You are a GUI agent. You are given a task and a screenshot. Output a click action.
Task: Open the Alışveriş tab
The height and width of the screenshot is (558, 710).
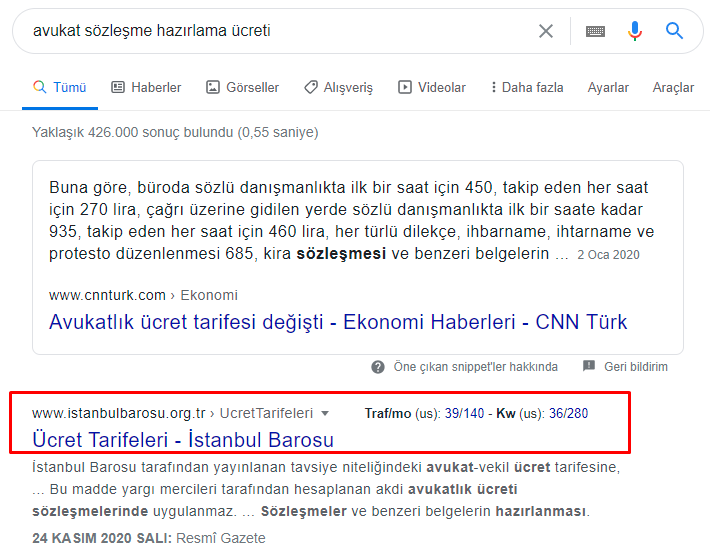(x=338, y=87)
